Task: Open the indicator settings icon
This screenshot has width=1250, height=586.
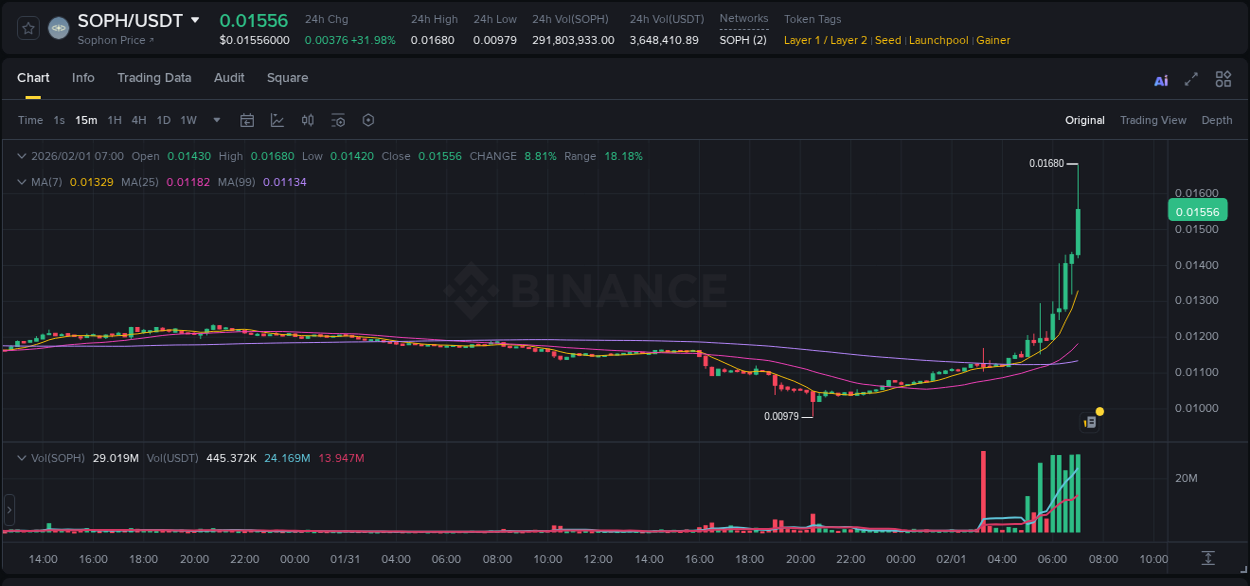Action: pyautogui.click(x=338, y=120)
